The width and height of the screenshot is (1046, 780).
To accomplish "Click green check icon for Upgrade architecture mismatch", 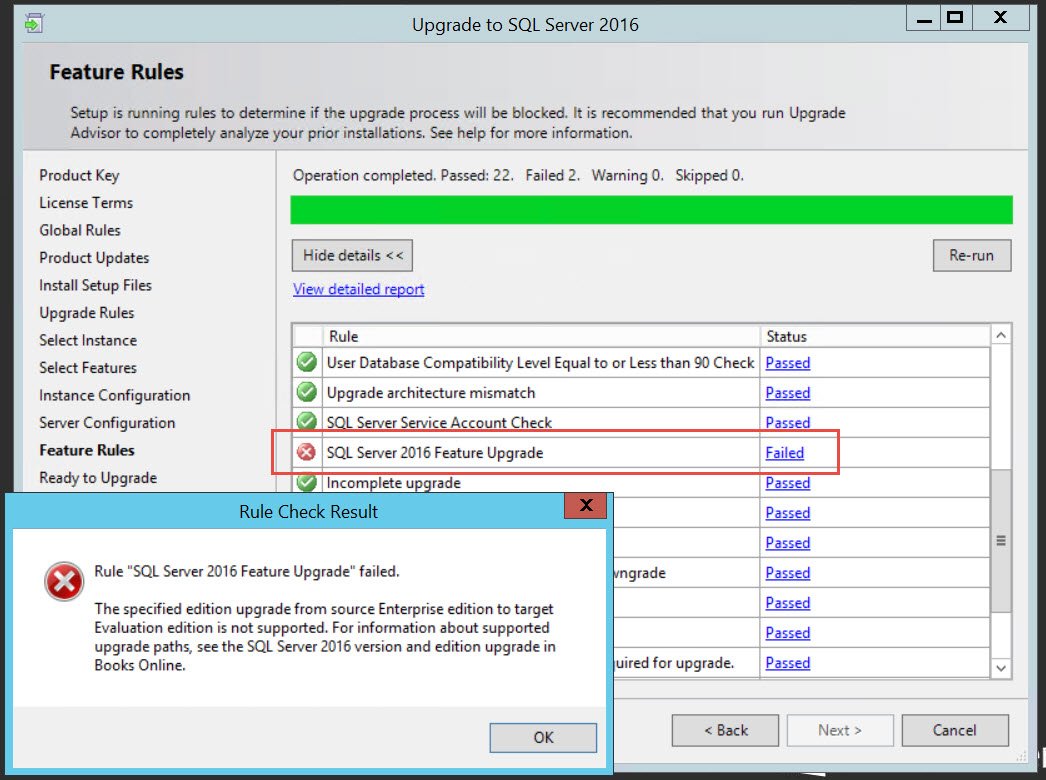I will coord(306,392).
